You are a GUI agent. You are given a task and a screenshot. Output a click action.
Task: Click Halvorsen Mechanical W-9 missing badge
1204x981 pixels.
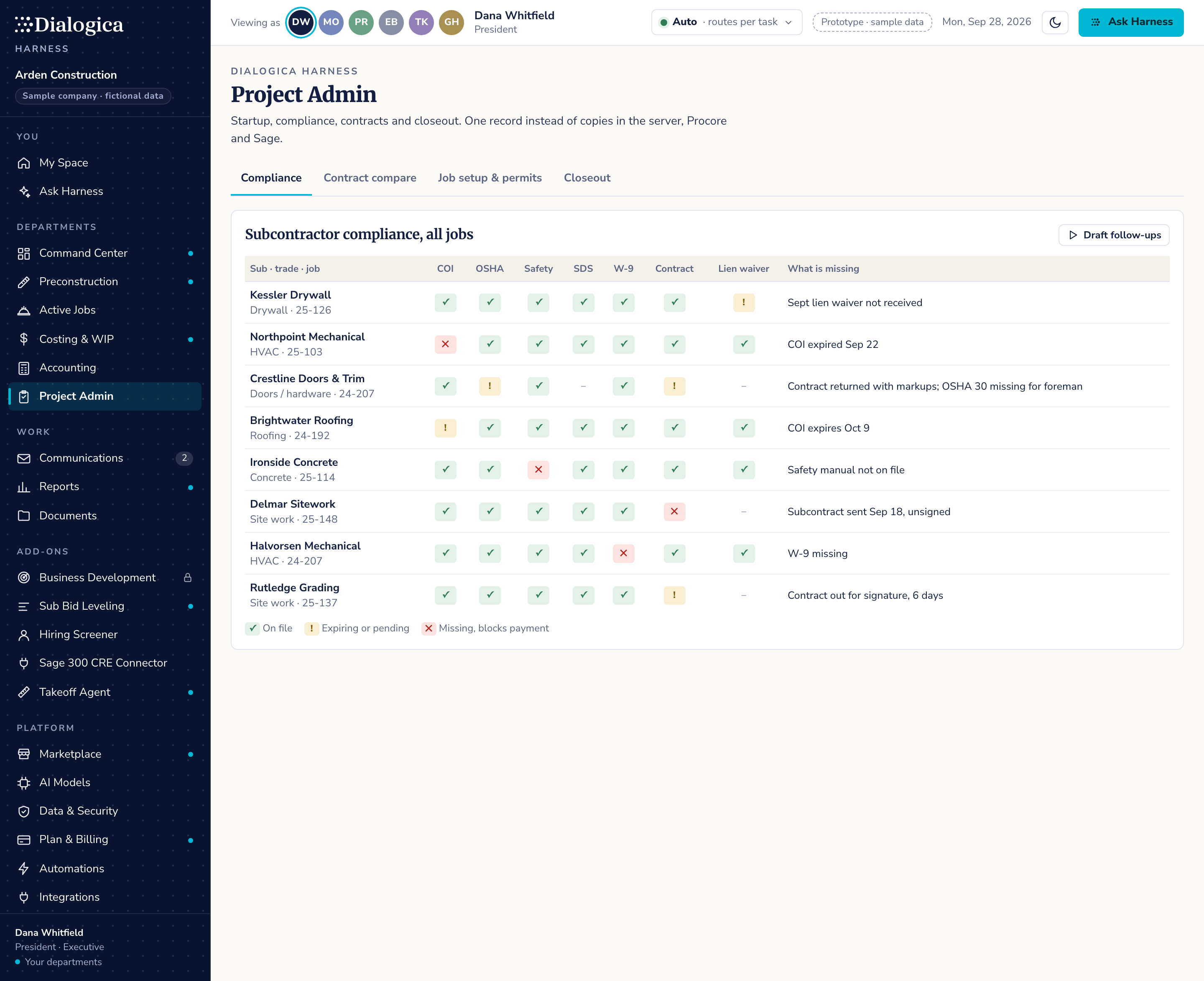point(623,553)
